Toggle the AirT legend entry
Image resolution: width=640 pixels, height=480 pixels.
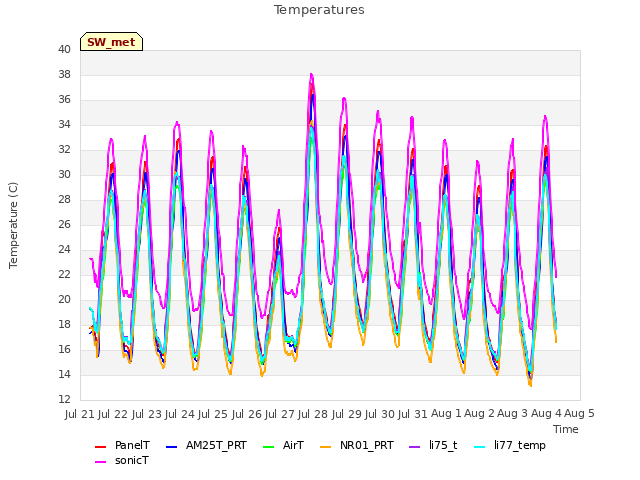284,445
